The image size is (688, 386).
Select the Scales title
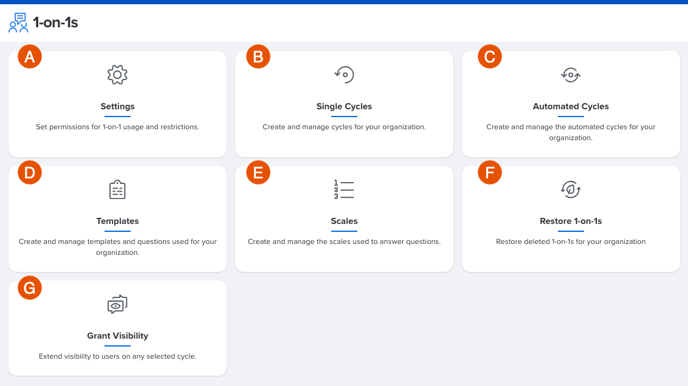(x=344, y=221)
